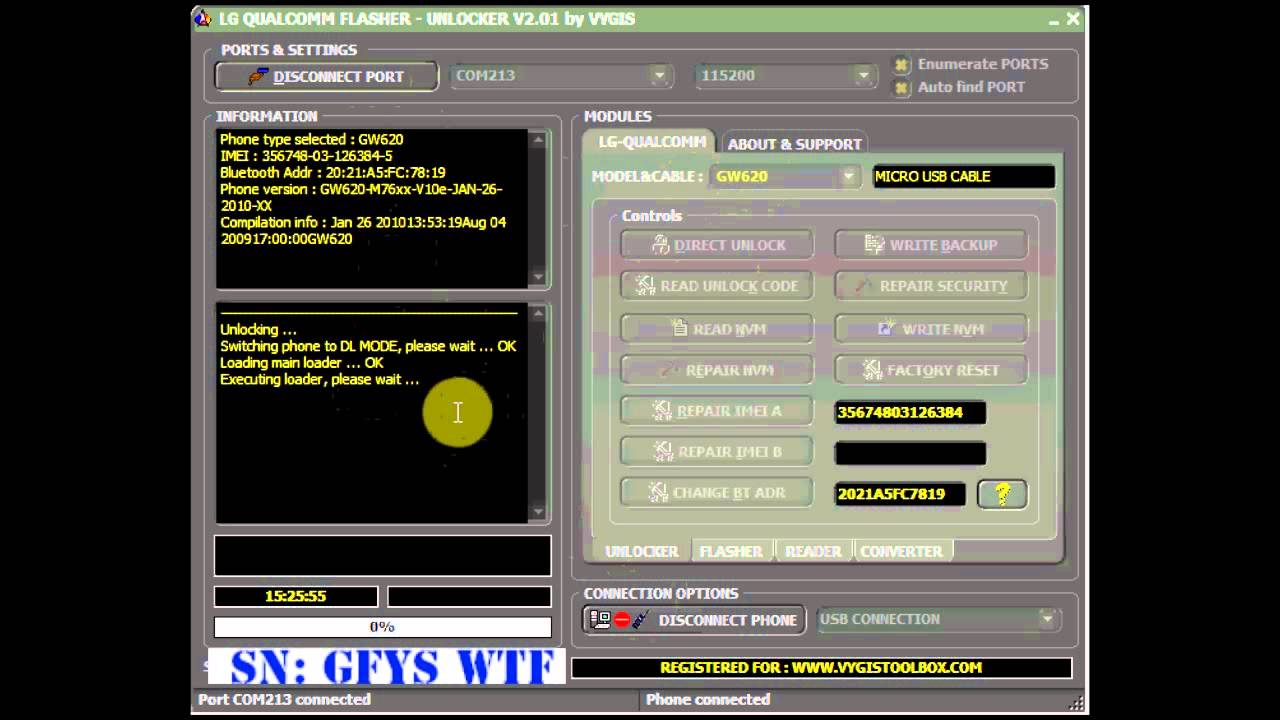
Task: Click the DISCONNECT PORT button
Action: click(326, 76)
